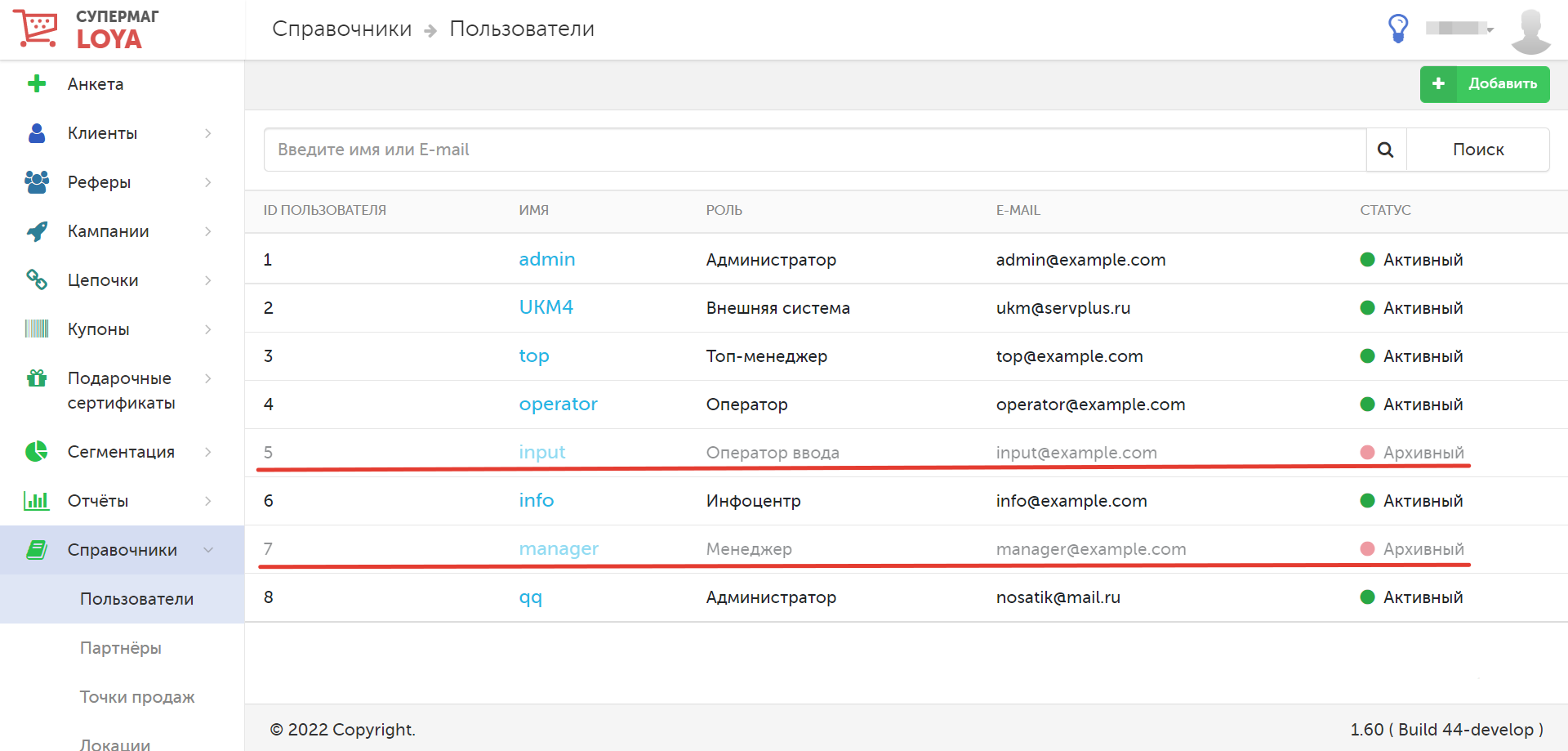This screenshot has width=1568, height=751.
Task: Open the top user link
Action: (x=534, y=356)
